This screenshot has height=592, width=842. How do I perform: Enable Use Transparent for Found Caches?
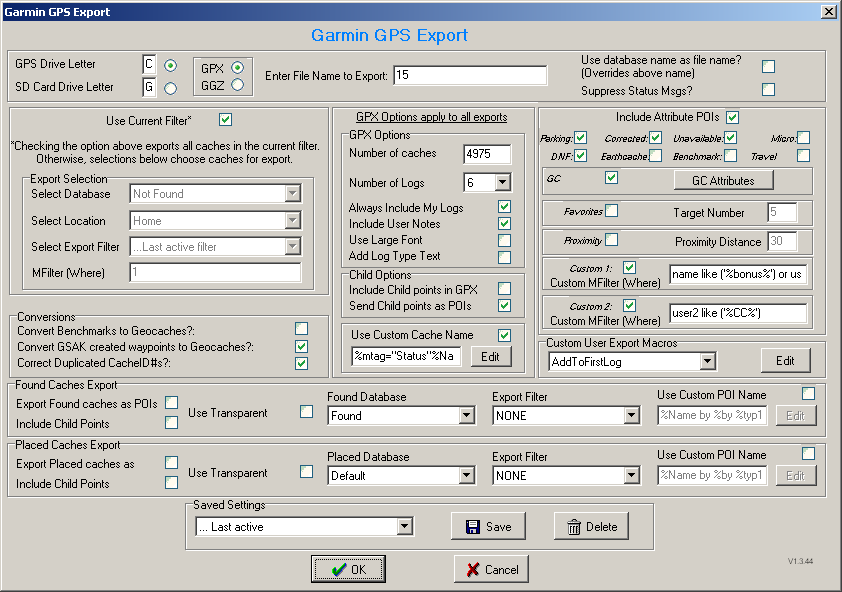click(306, 411)
